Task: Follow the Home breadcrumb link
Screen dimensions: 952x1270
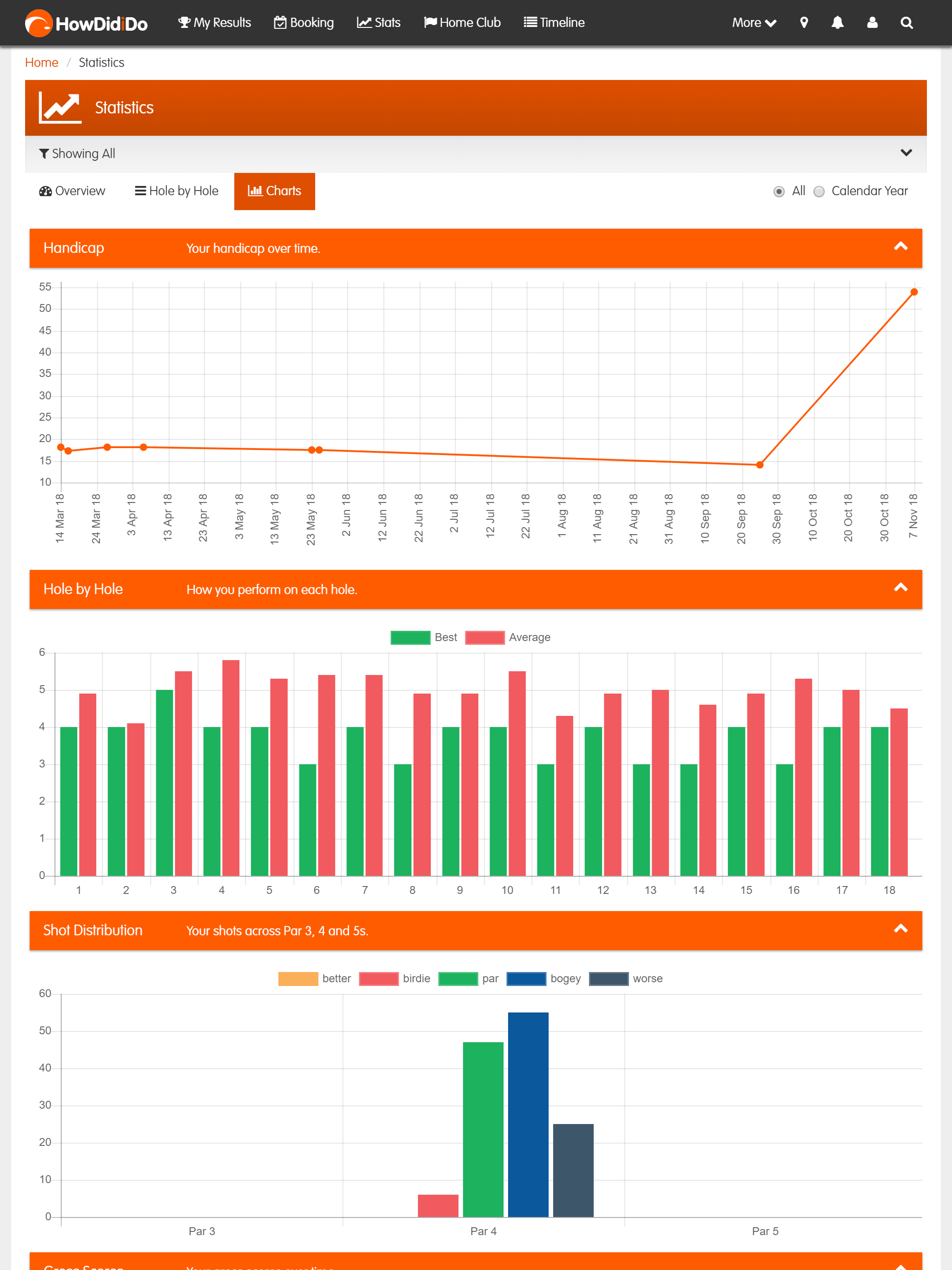Action: [x=41, y=63]
